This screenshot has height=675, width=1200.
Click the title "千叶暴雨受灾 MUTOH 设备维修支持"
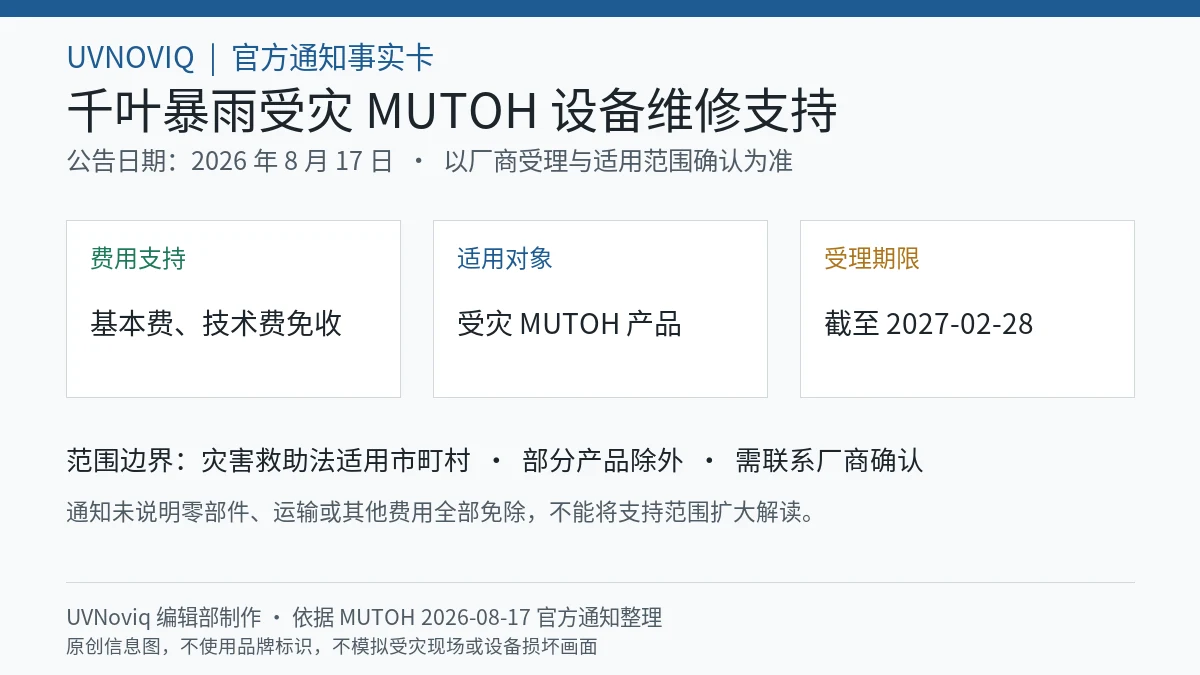(452, 111)
